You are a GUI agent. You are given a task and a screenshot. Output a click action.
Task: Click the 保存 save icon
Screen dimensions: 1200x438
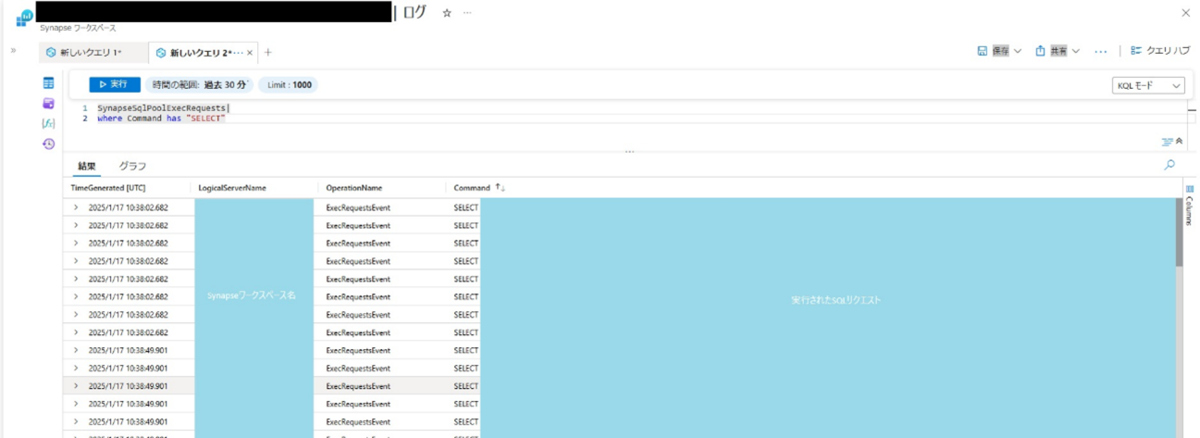click(x=982, y=51)
